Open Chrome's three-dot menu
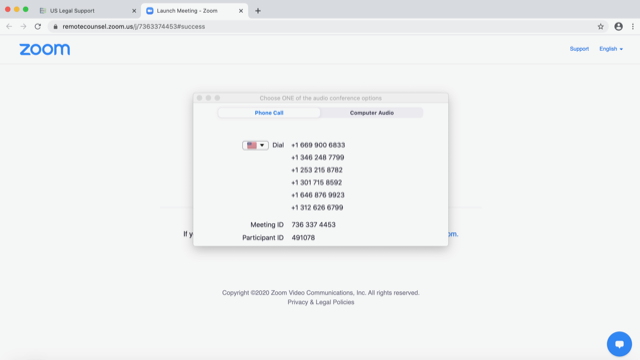The width and height of the screenshot is (640, 360). click(633, 27)
